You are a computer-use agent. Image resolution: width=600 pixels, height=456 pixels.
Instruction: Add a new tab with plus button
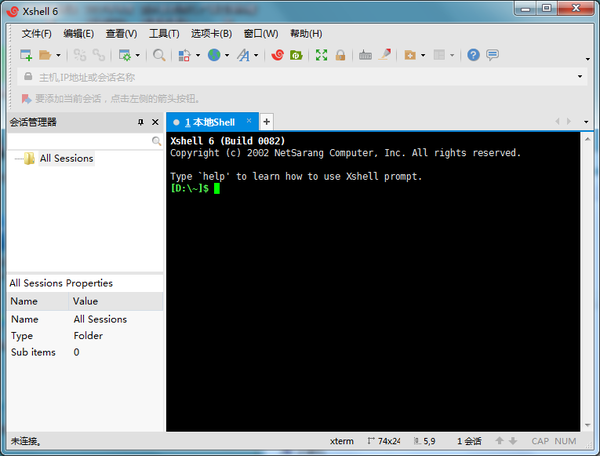click(x=266, y=122)
